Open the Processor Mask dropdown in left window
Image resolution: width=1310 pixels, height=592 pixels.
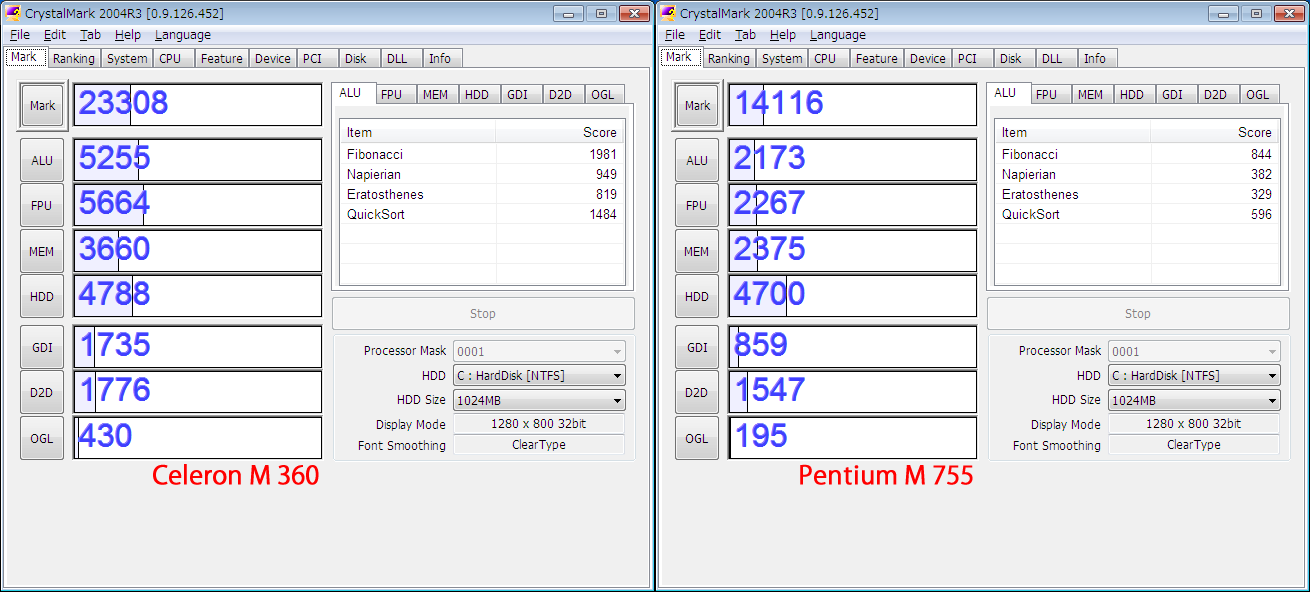pyautogui.click(x=539, y=352)
